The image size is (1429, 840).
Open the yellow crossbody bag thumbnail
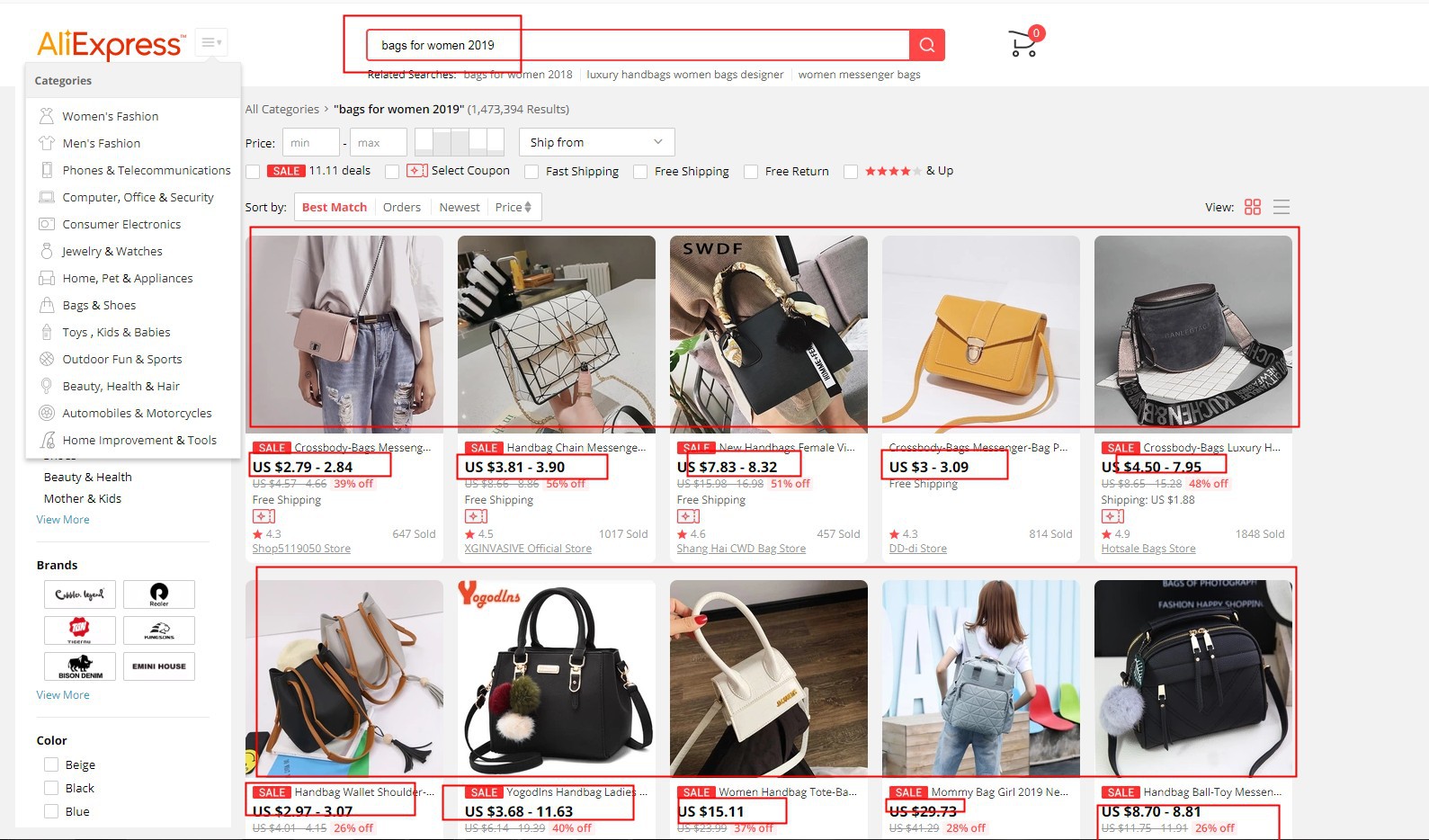coord(981,335)
